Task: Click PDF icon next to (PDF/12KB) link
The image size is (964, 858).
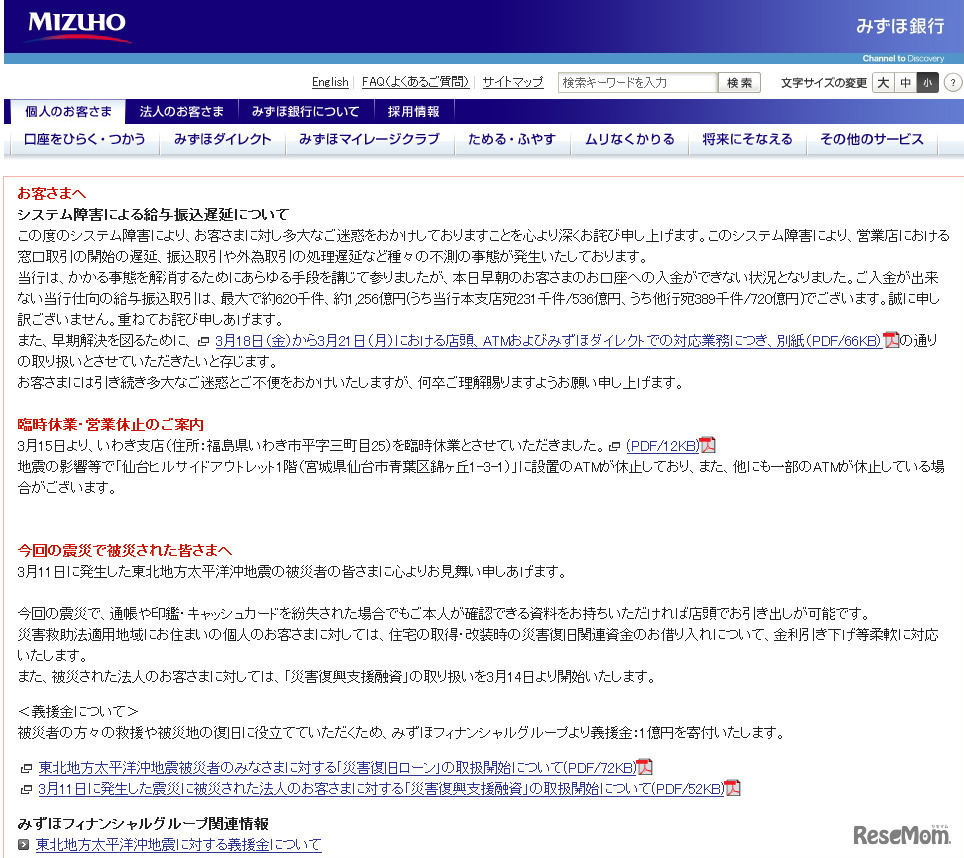Action: click(x=708, y=444)
